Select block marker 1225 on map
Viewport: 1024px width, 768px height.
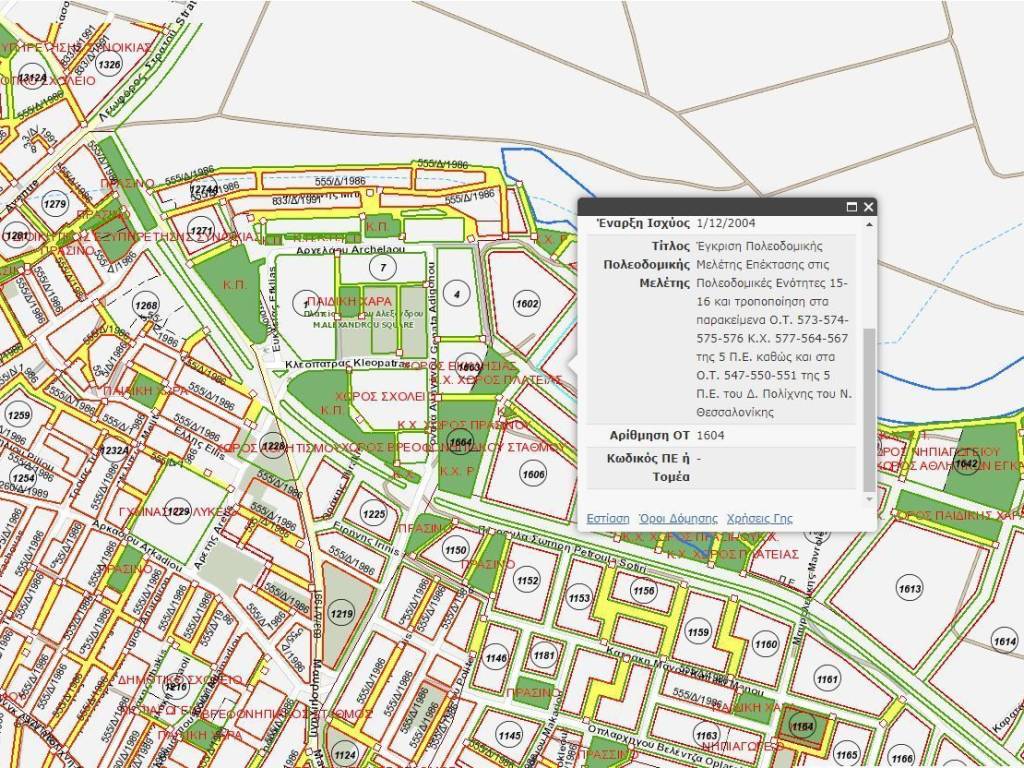(x=373, y=515)
